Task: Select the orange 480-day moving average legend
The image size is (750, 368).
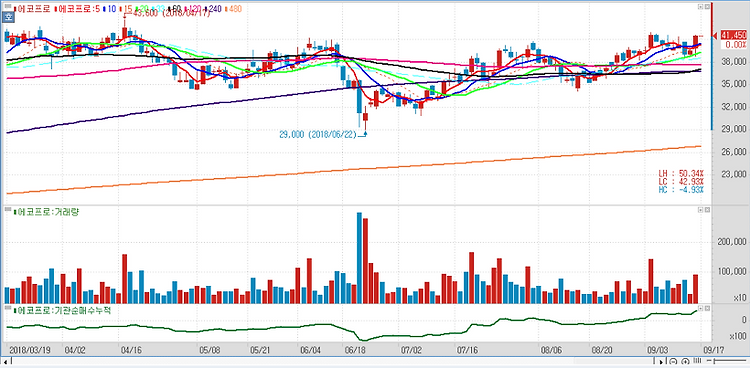Action: (x=233, y=9)
